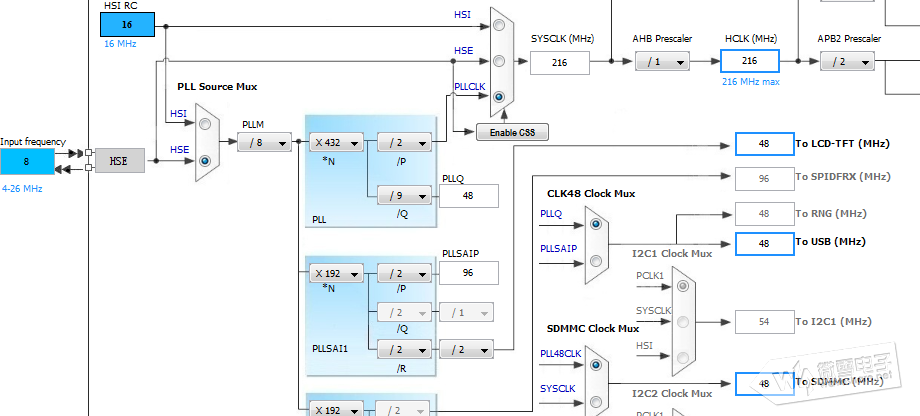Open the main PLL X 432 multiplier dropdown

tap(336, 143)
